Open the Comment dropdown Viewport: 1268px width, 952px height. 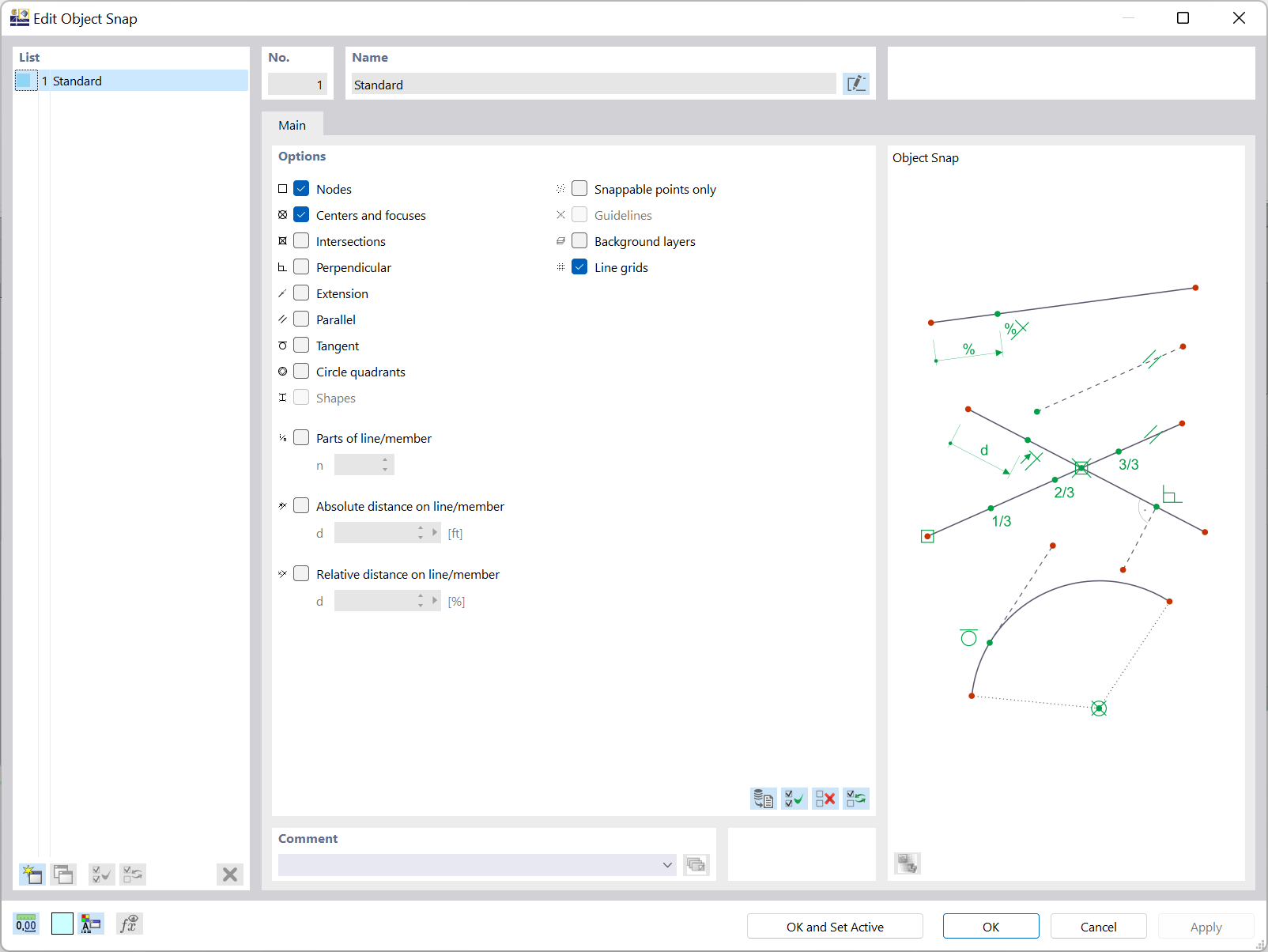coord(667,865)
